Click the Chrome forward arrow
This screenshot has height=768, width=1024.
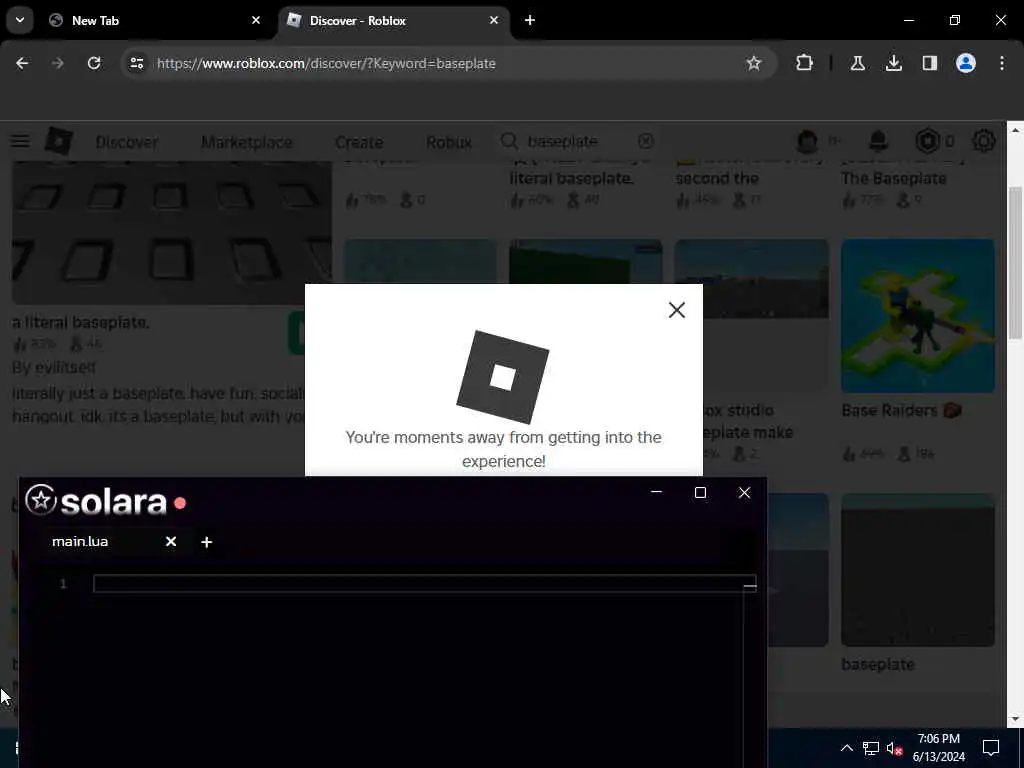coord(57,63)
